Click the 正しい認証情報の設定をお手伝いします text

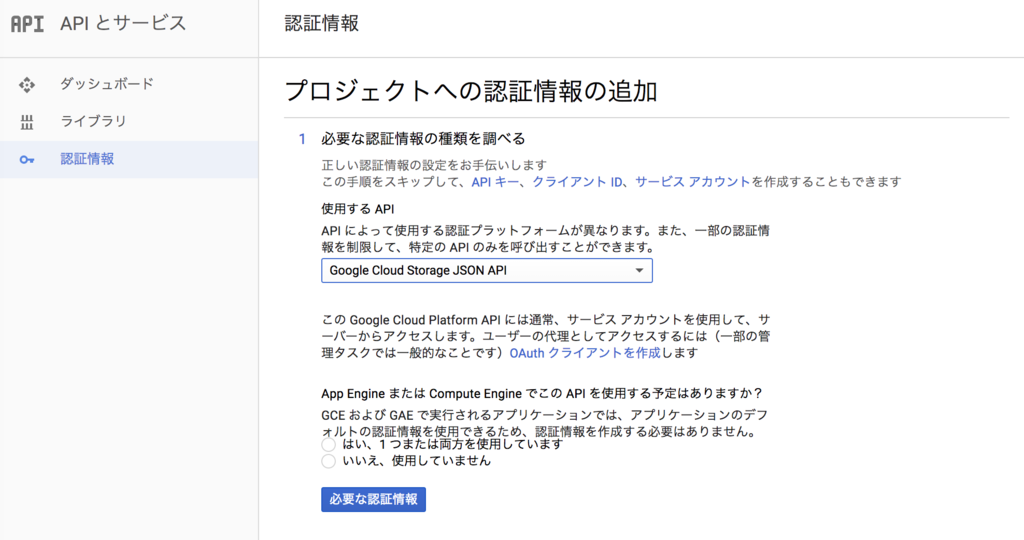(434, 165)
